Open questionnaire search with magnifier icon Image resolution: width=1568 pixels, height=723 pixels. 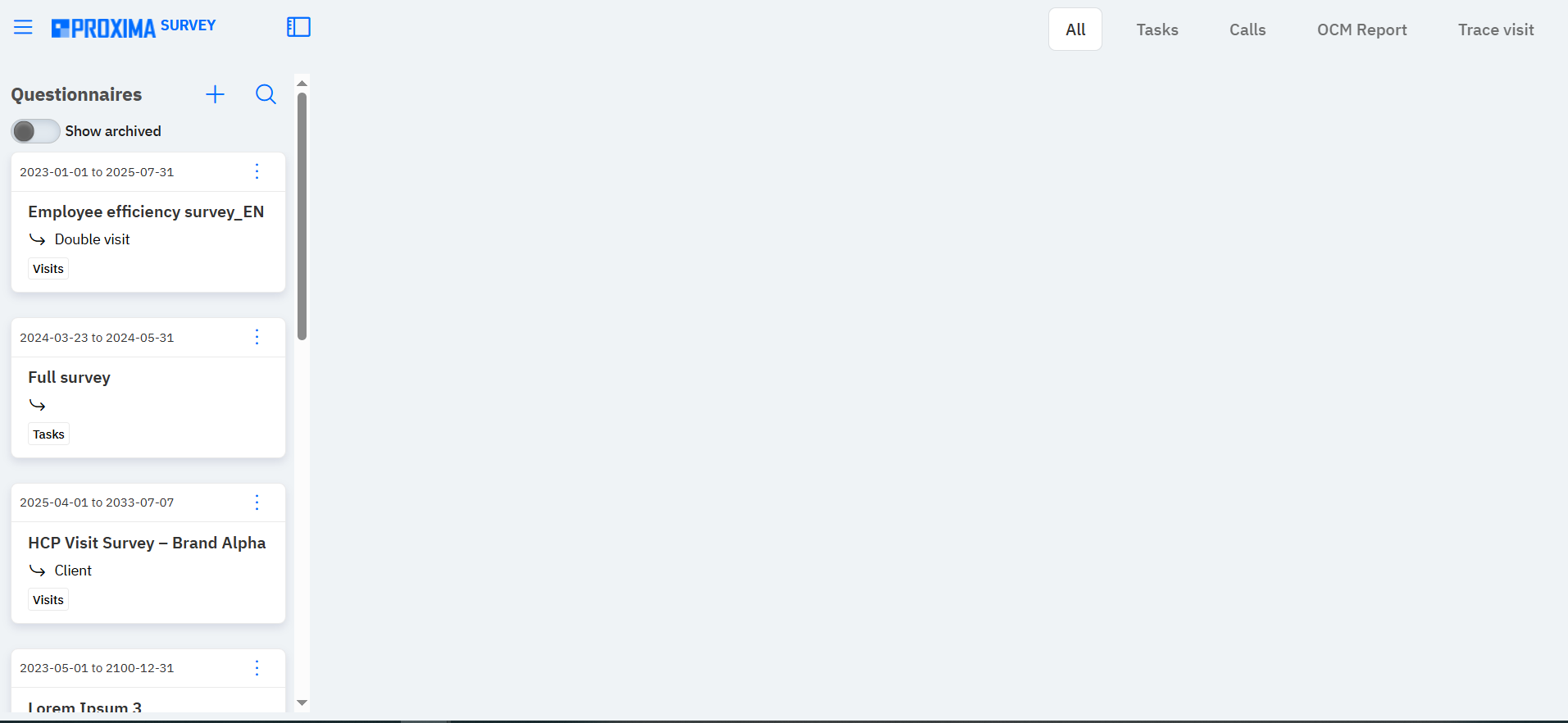(x=266, y=94)
